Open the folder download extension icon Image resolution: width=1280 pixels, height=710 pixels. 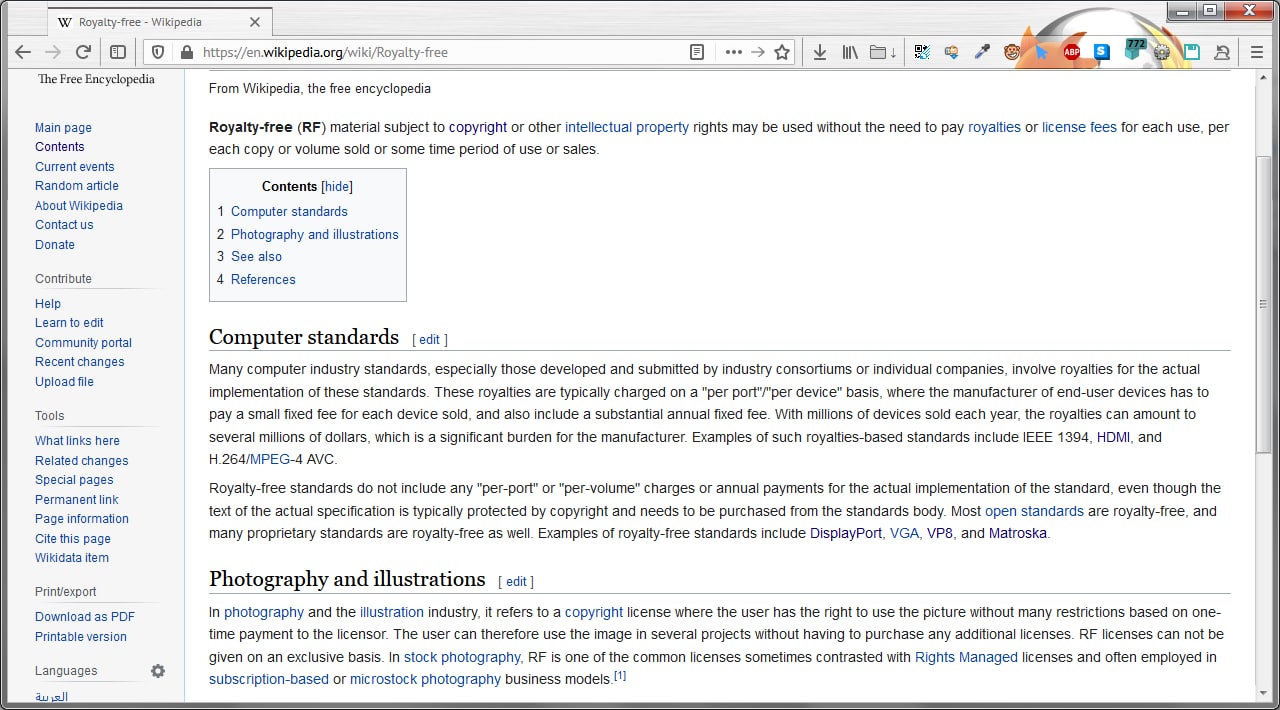(x=882, y=52)
